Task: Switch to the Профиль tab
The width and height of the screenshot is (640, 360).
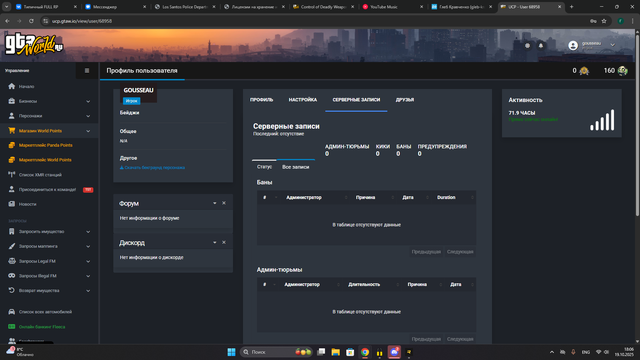Action: coord(262,100)
